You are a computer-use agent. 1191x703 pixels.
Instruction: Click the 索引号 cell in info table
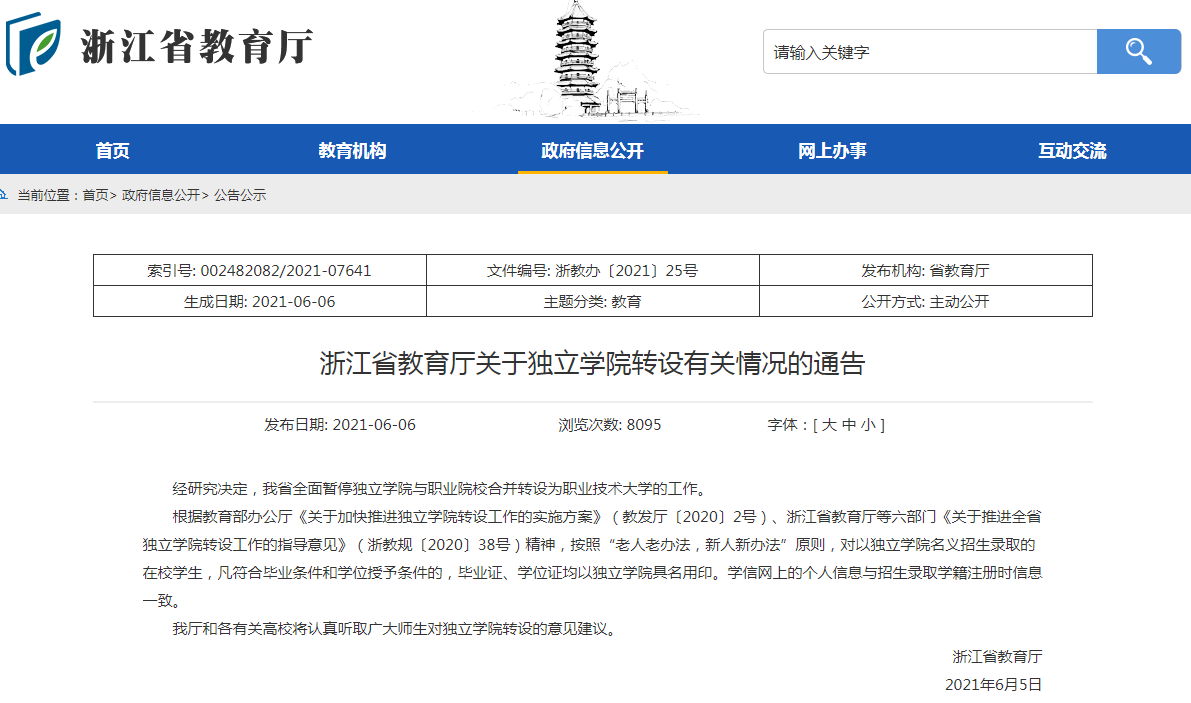pos(259,271)
